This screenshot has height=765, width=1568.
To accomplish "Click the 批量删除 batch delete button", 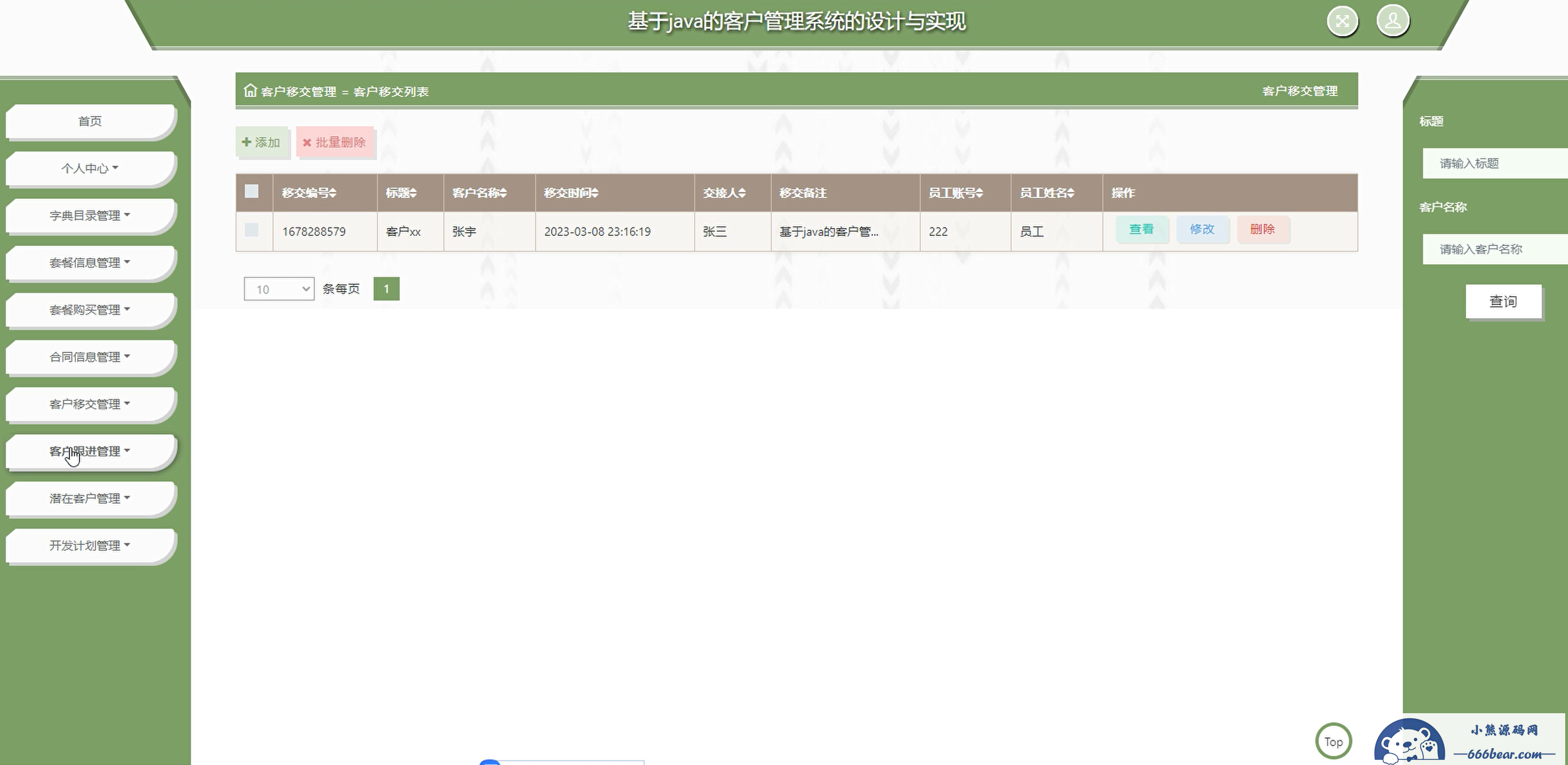I will pyautogui.click(x=335, y=142).
